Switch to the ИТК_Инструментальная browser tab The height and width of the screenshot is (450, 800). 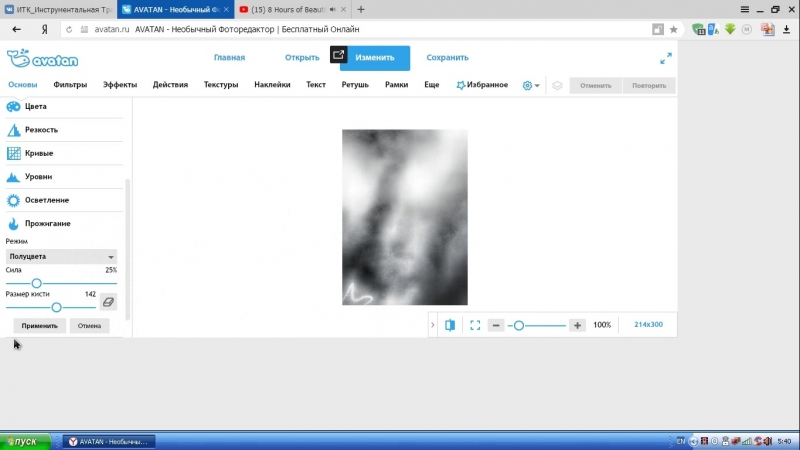tap(58, 10)
